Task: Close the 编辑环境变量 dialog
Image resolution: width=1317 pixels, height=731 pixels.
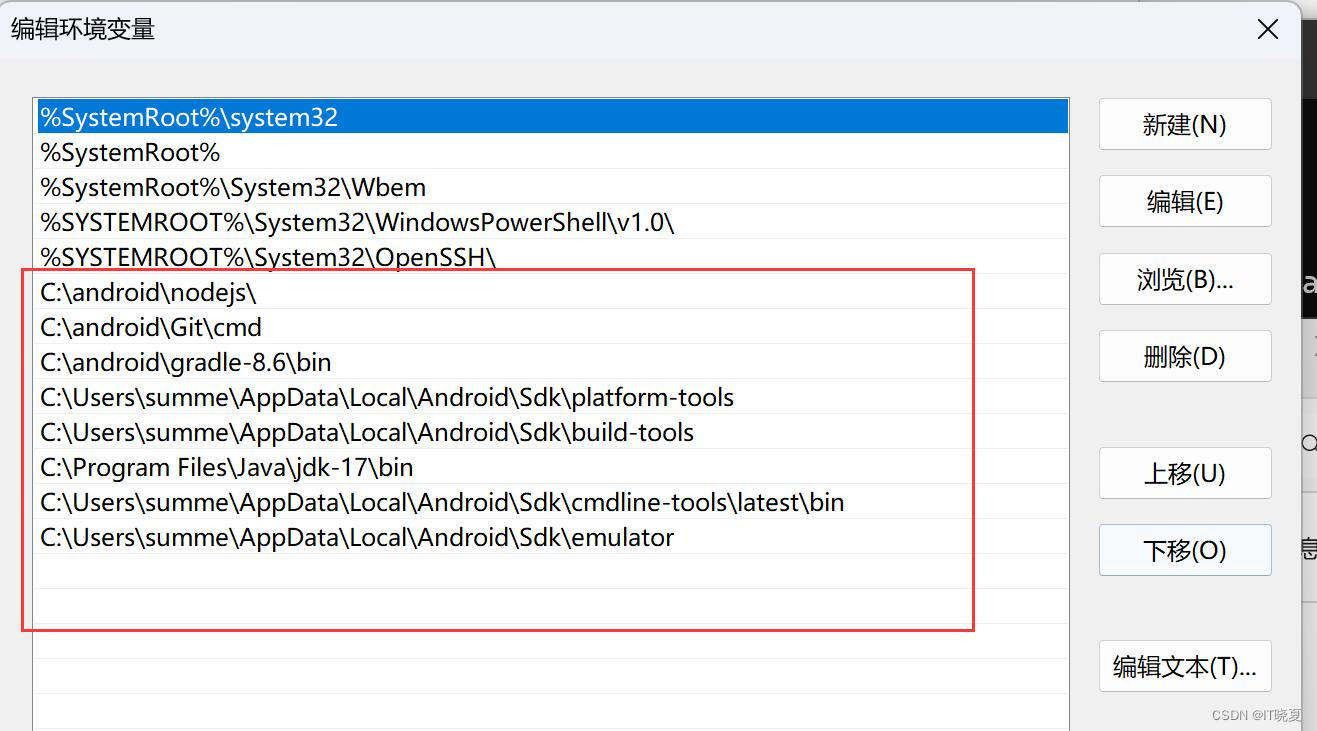Action: (1268, 29)
